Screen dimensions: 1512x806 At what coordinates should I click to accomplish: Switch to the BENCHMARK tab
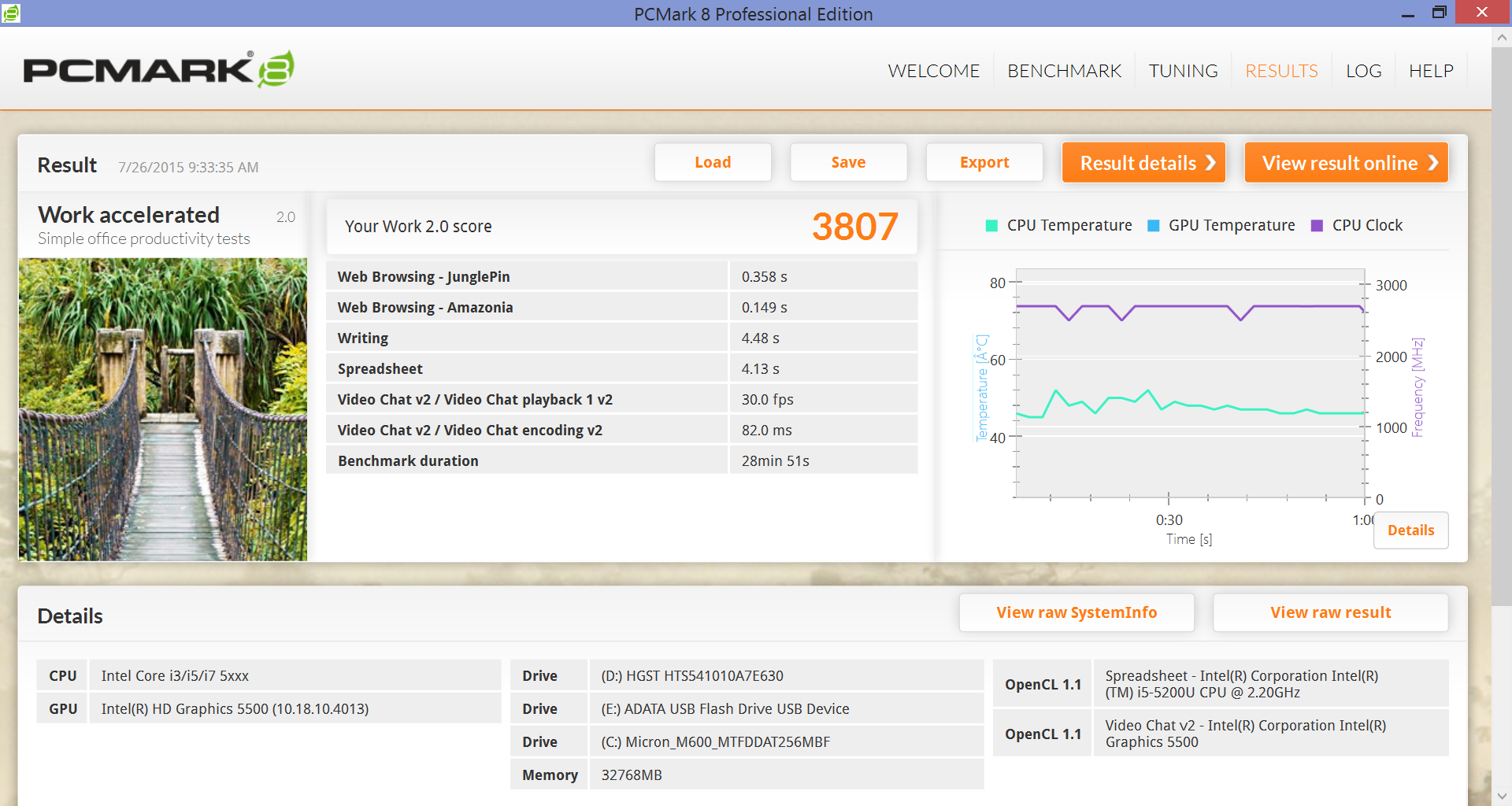(1064, 71)
